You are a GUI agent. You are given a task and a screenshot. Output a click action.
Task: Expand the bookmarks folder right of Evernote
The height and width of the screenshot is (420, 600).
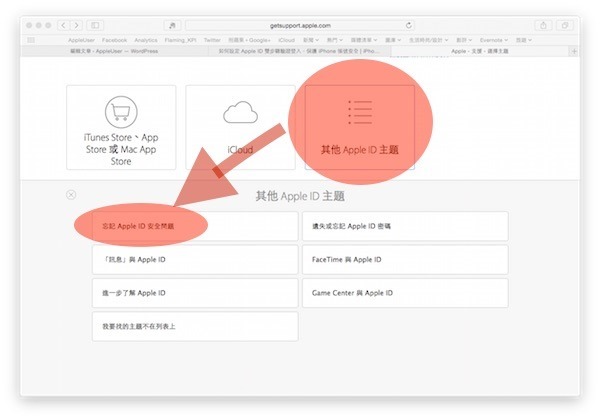[523, 40]
